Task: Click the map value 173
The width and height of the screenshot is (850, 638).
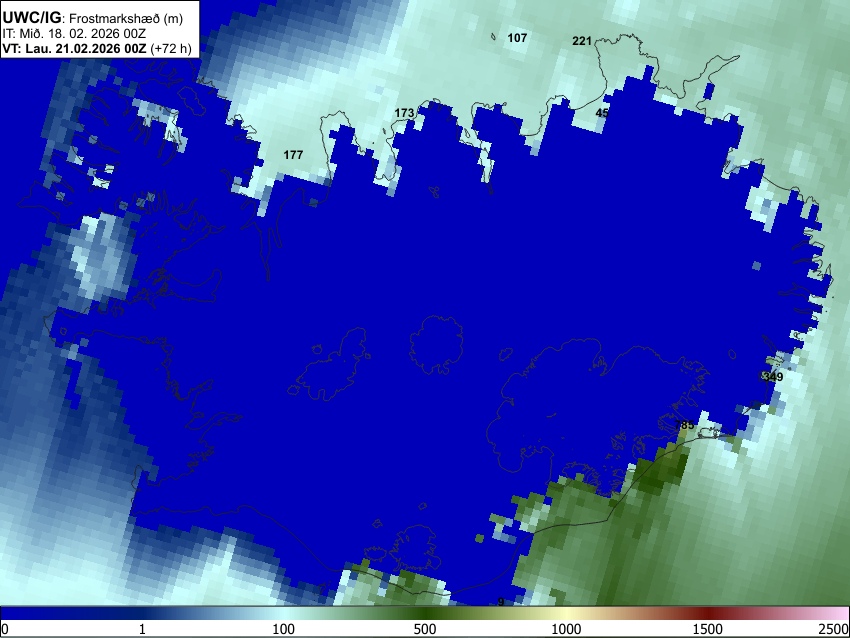Action: coord(404,113)
